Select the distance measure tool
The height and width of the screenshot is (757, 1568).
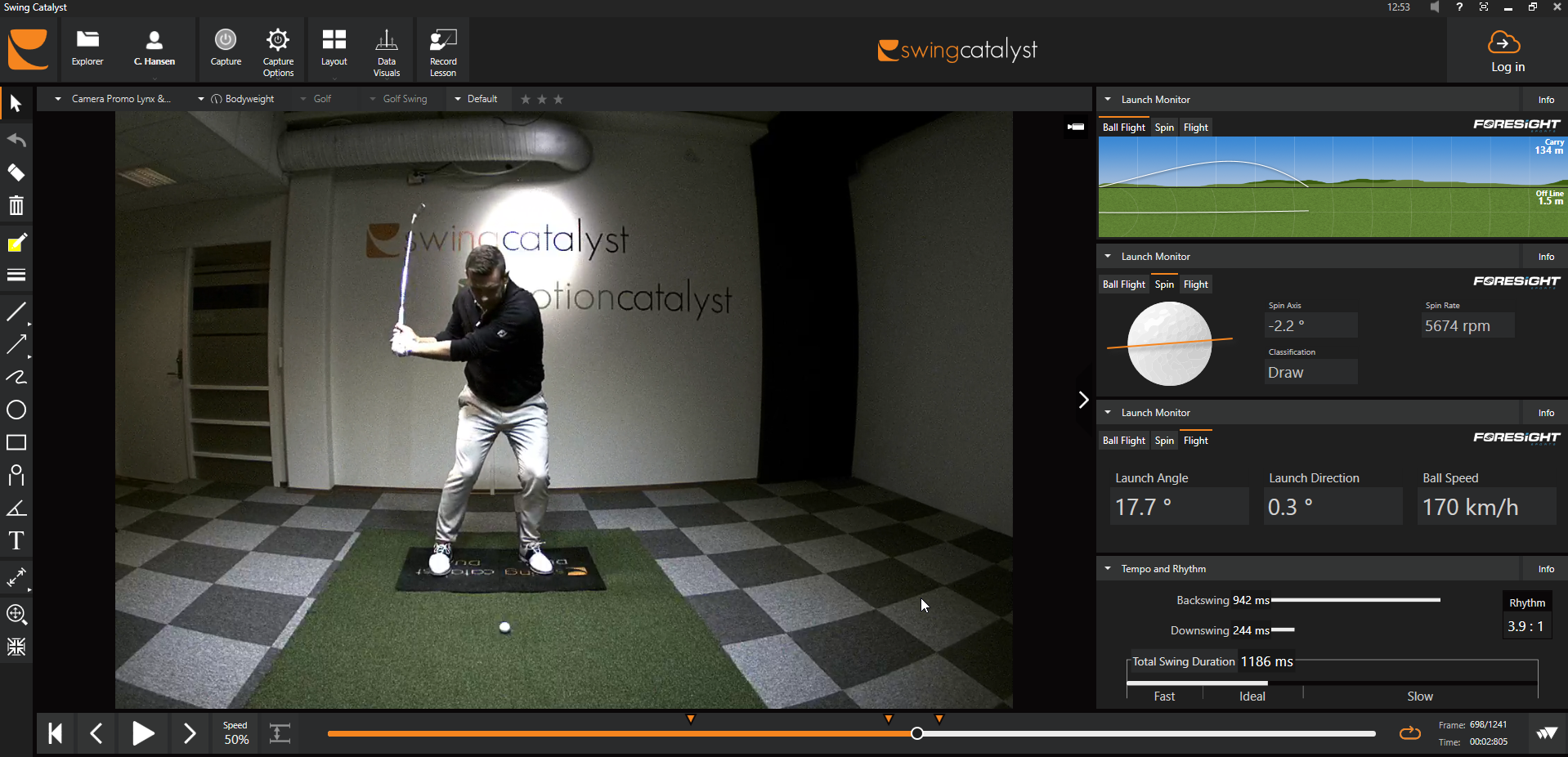click(16, 577)
